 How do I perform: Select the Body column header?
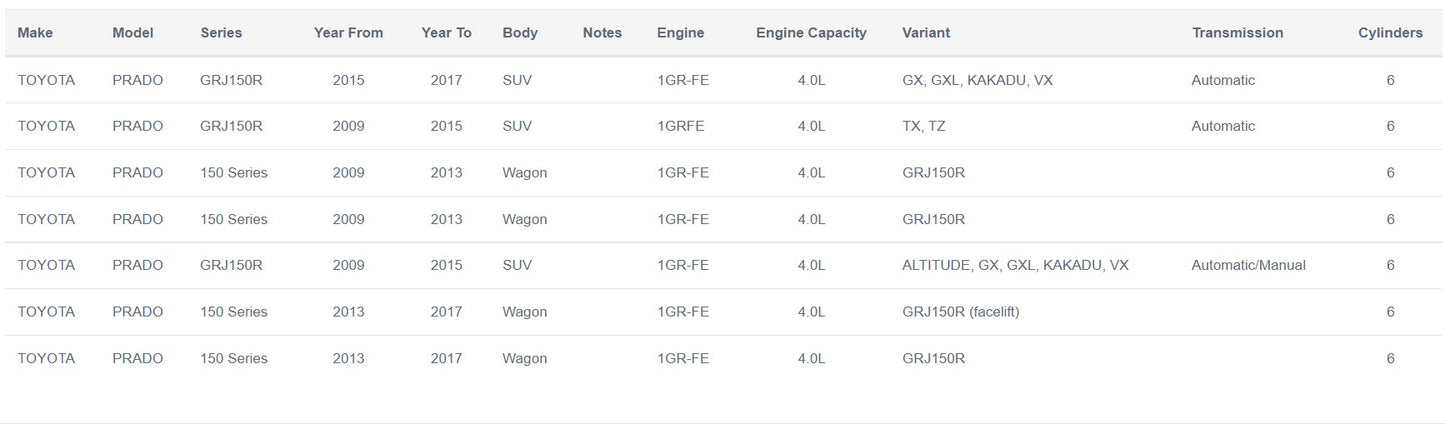tap(520, 33)
